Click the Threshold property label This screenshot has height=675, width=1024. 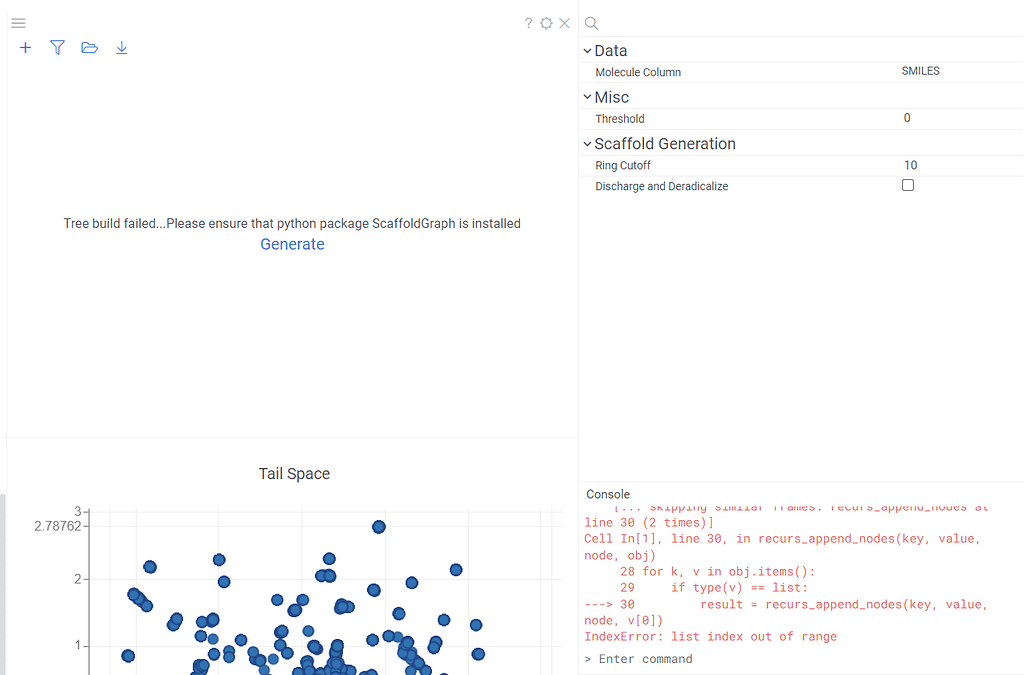tap(620, 119)
